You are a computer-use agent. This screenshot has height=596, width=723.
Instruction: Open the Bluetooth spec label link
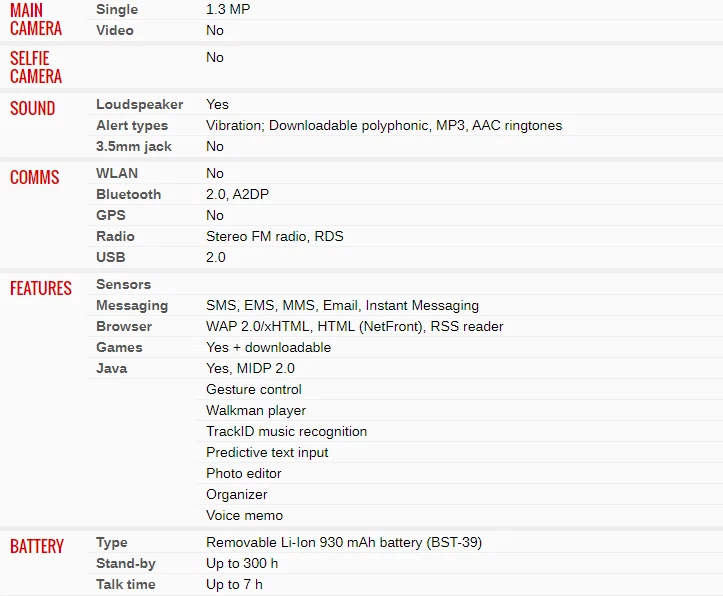pos(128,194)
